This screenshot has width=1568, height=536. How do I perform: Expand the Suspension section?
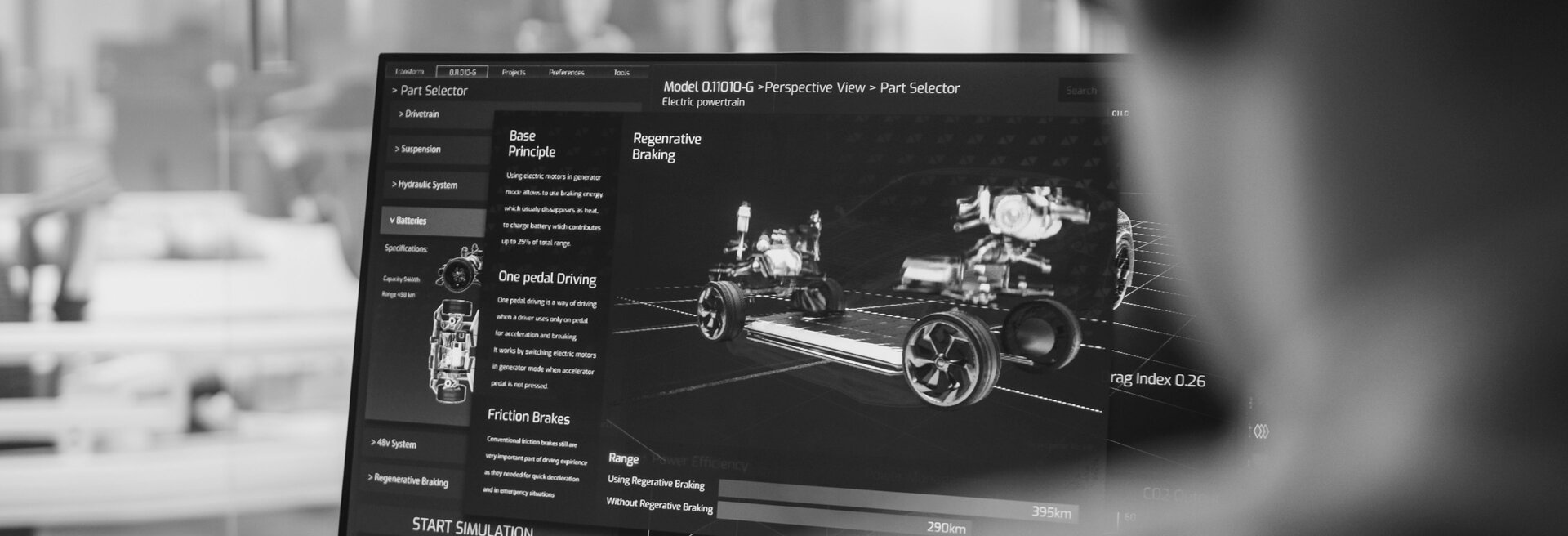(418, 150)
